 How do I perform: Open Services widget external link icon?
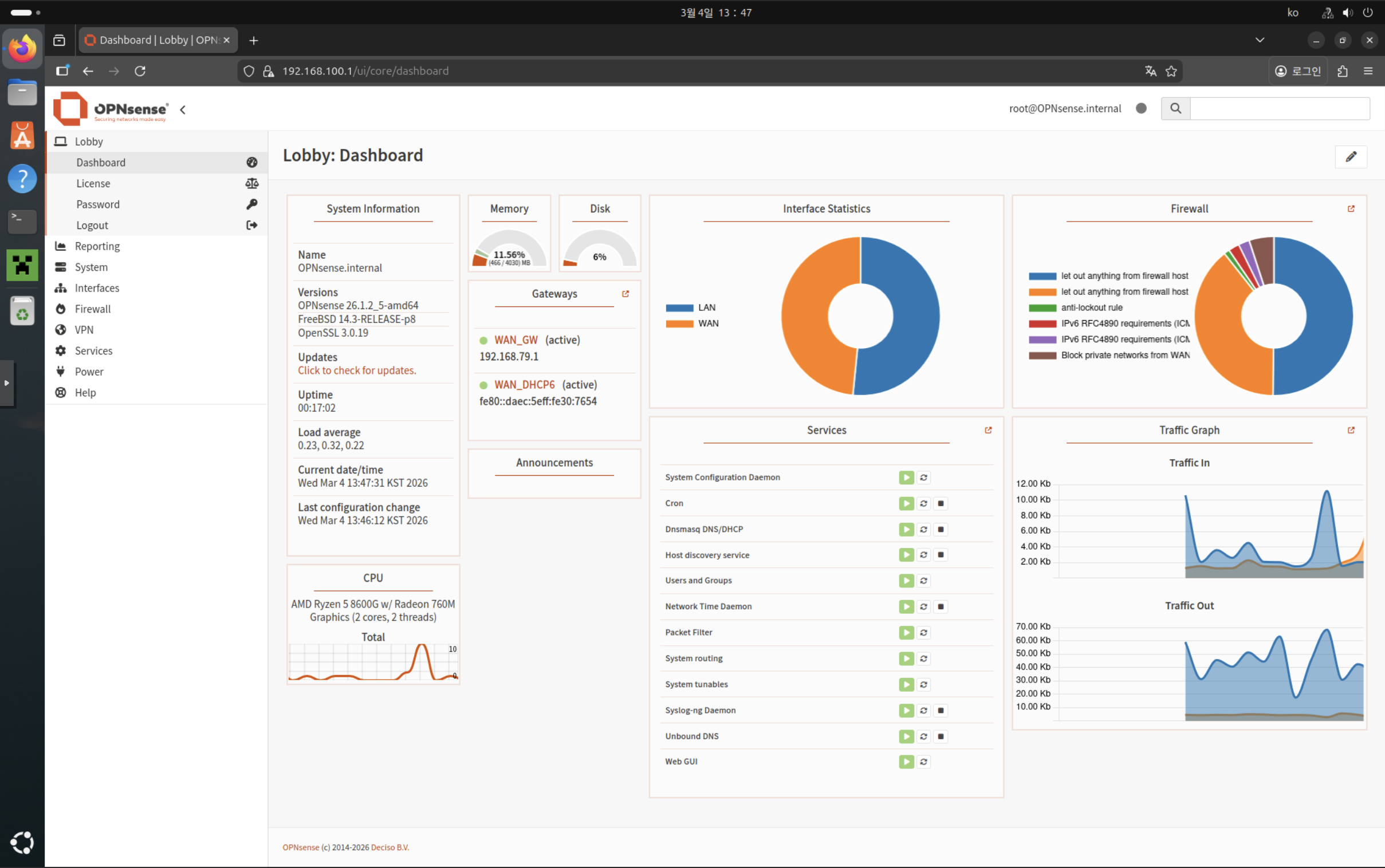tap(987, 430)
